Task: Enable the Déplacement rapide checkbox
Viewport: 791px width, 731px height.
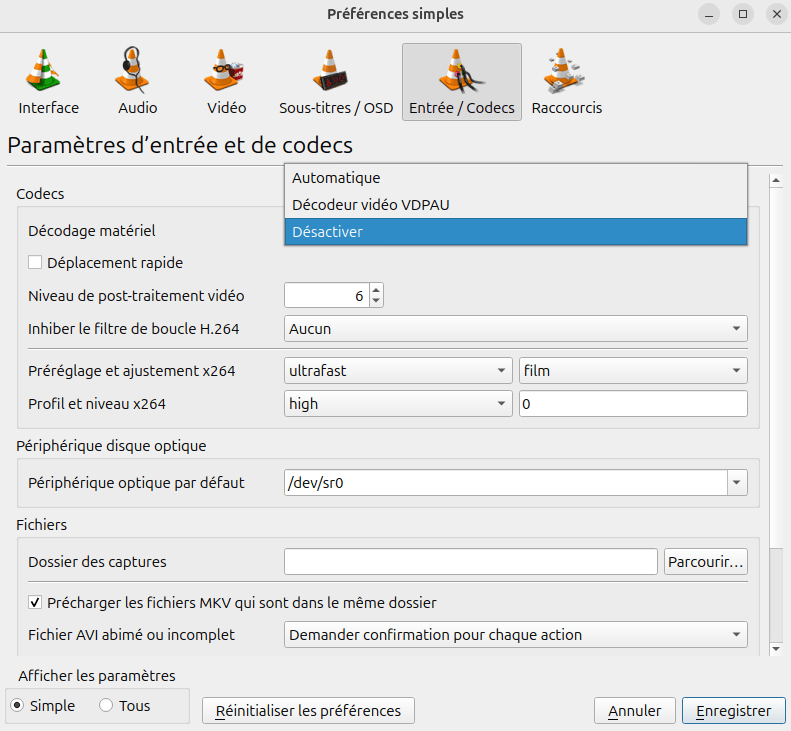Action: [36, 263]
